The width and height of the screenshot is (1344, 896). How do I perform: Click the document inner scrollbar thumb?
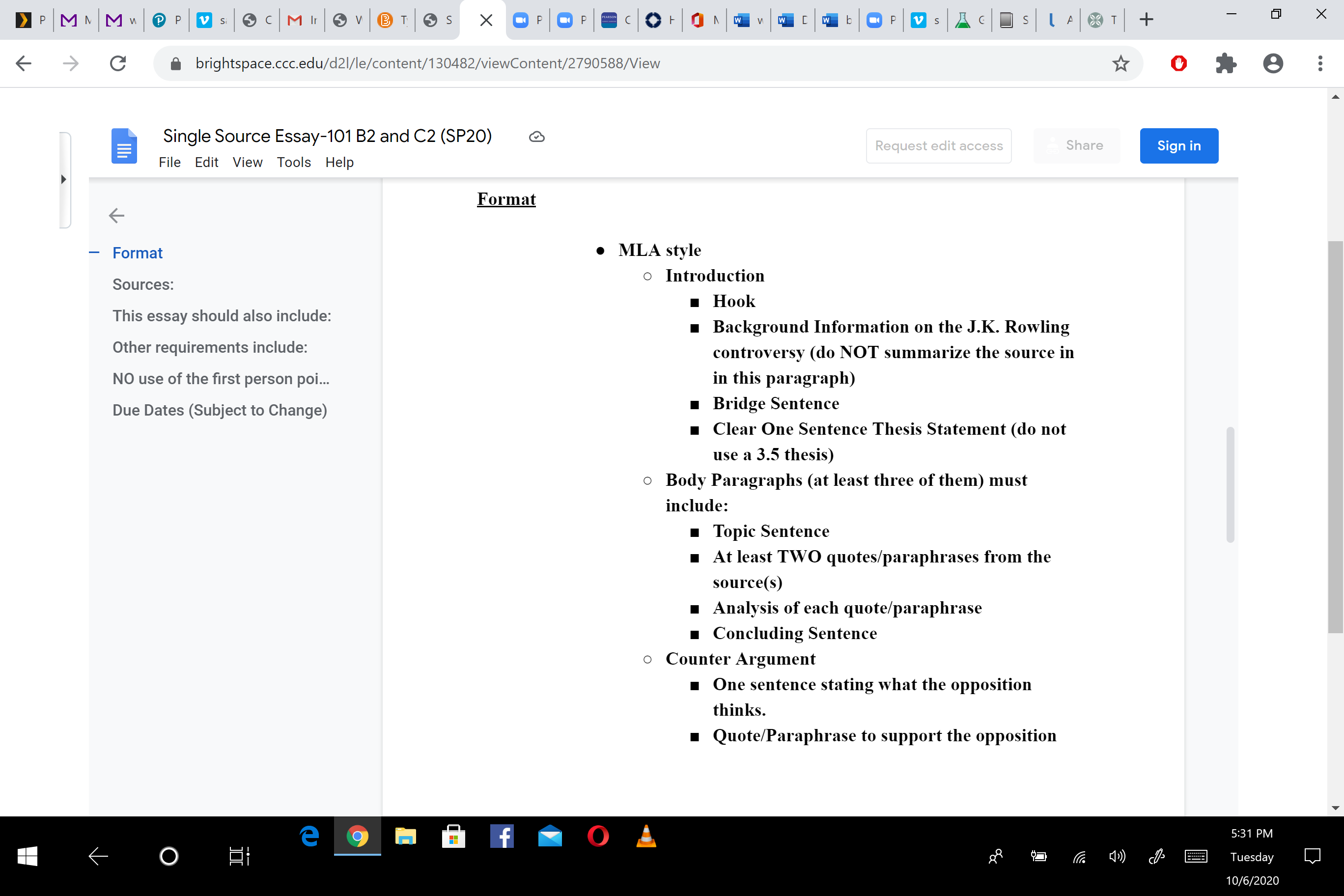coord(1231,484)
